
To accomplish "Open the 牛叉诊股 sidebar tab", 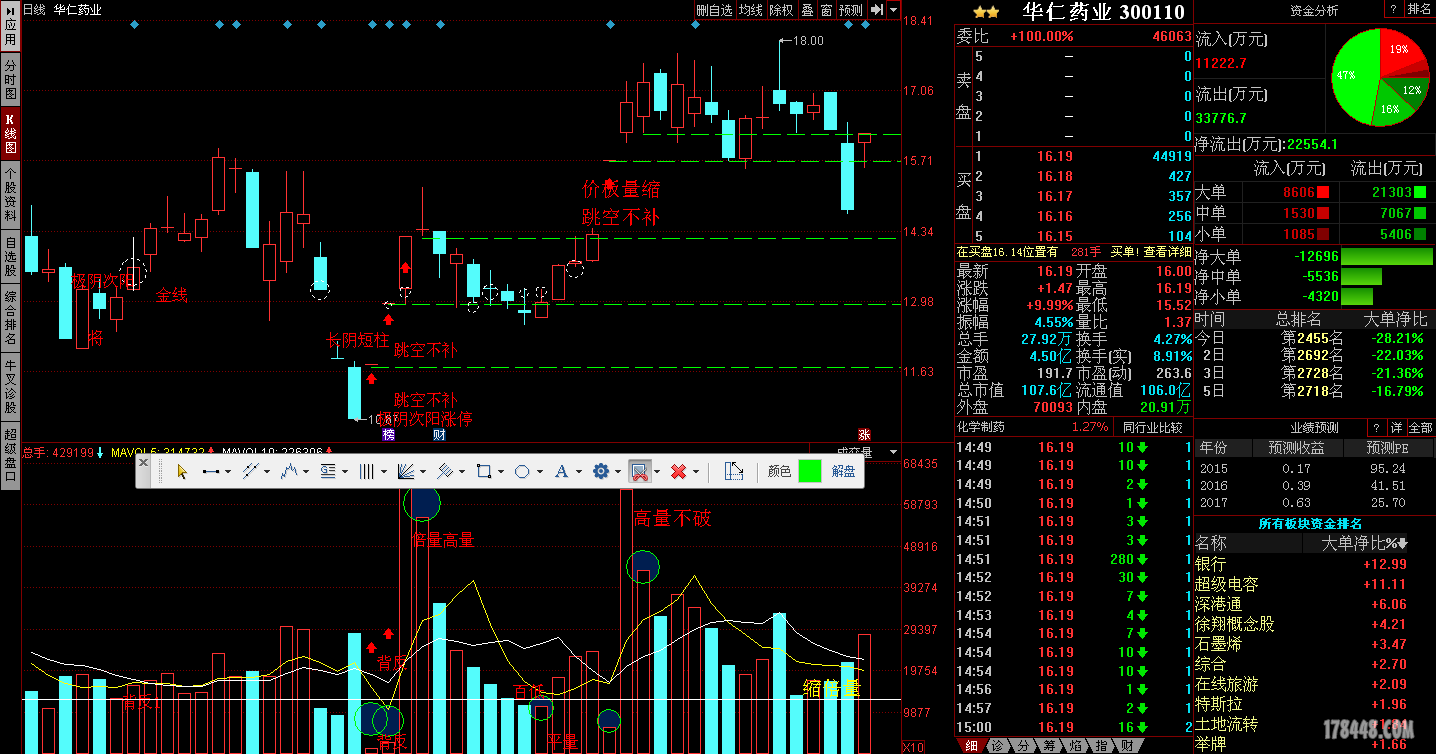I will [x=10, y=387].
